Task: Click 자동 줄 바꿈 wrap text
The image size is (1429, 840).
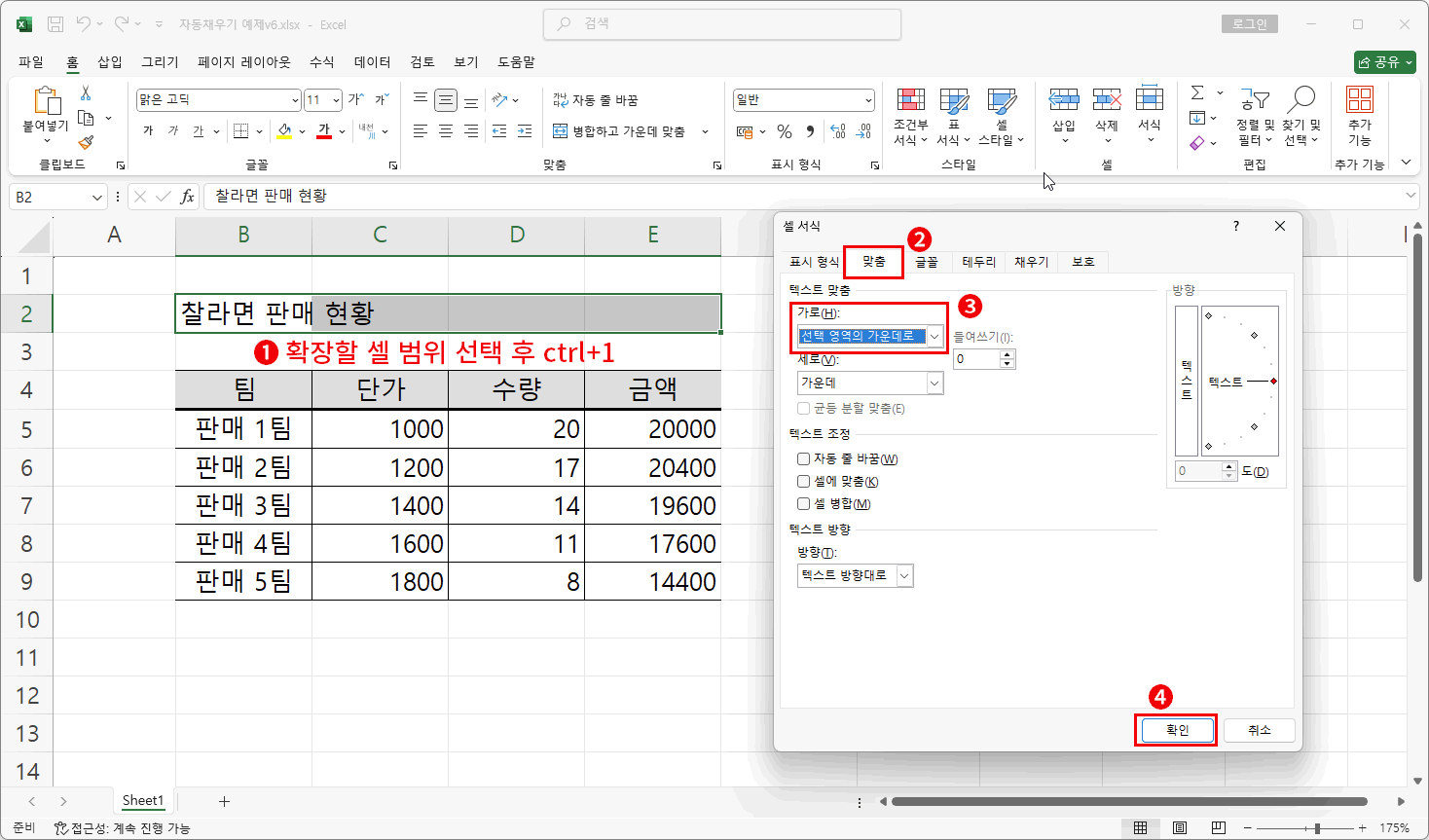Action: tap(596, 100)
